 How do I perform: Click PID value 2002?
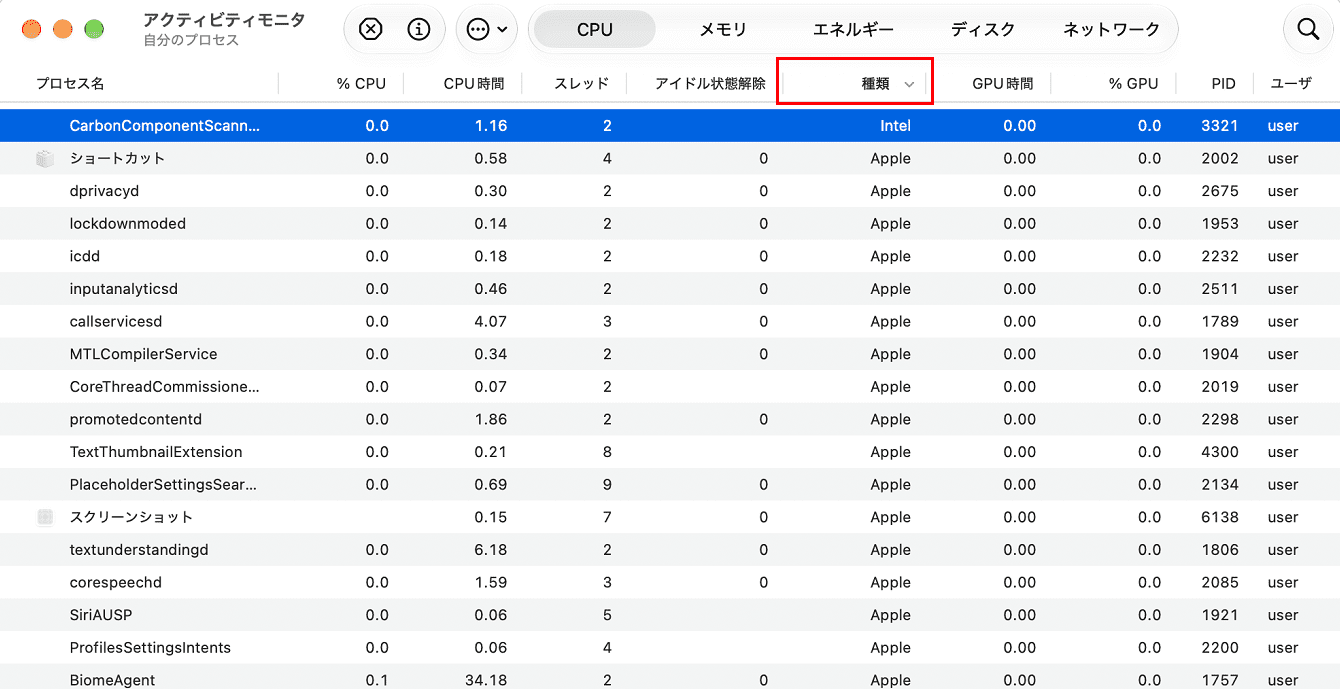tap(1220, 158)
